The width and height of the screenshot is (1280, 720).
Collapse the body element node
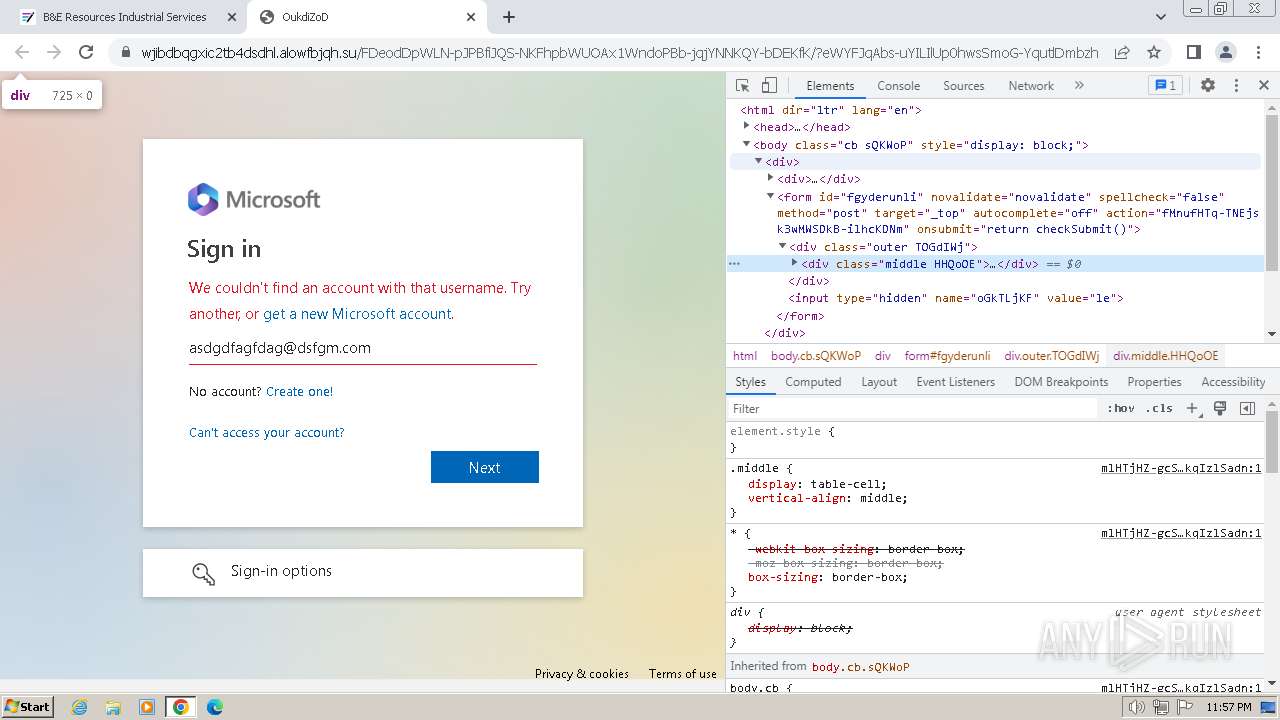coord(746,144)
